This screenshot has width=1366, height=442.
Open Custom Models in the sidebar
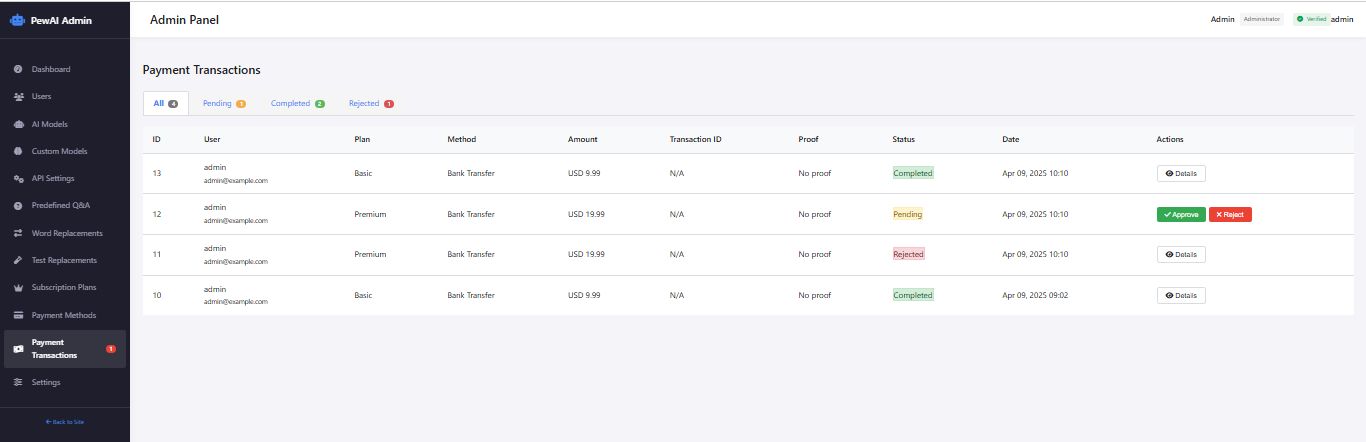click(59, 151)
